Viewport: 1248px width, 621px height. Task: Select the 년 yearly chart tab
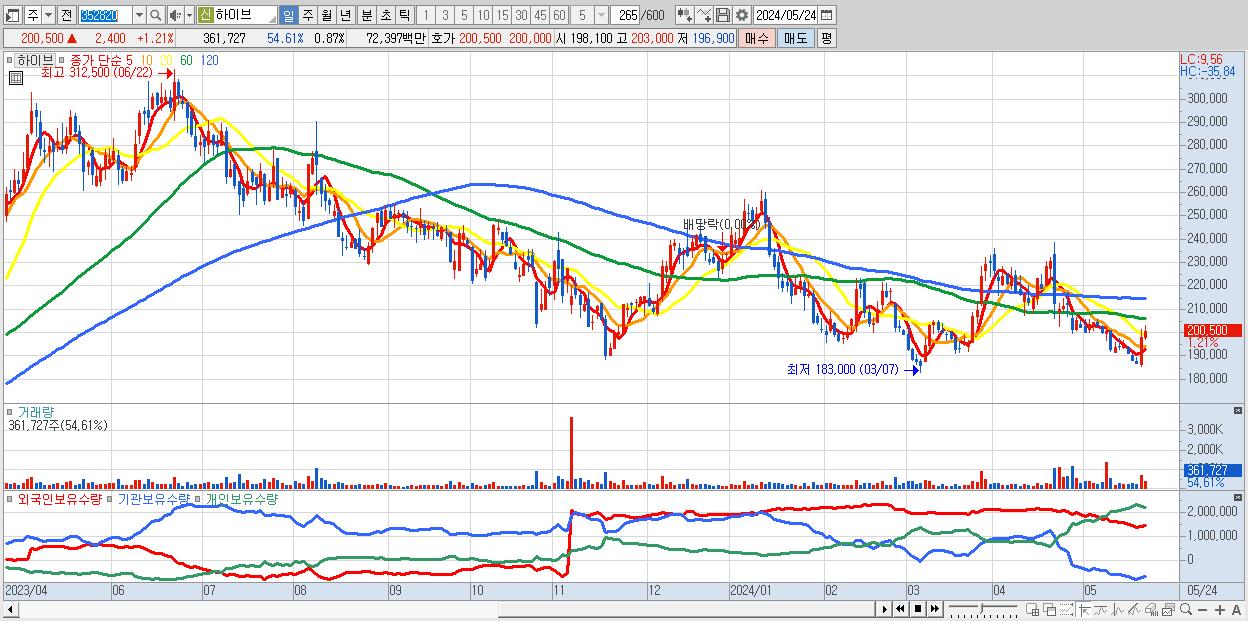[345, 15]
